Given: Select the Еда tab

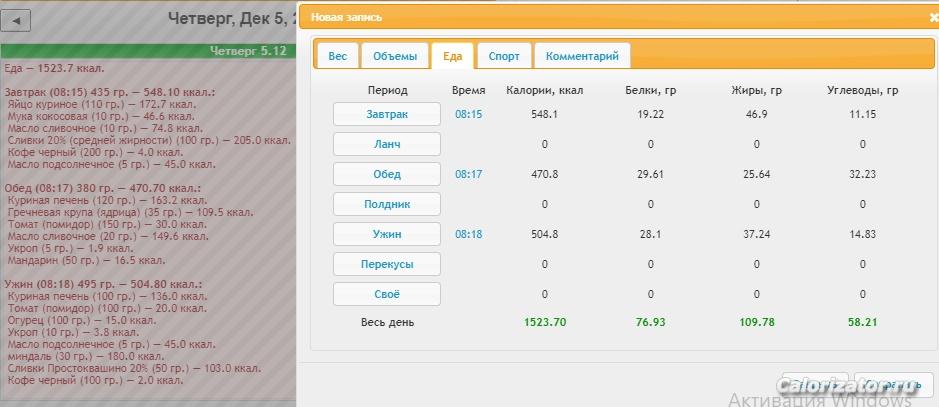Looking at the screenshot, I should (x=453, y=56).
